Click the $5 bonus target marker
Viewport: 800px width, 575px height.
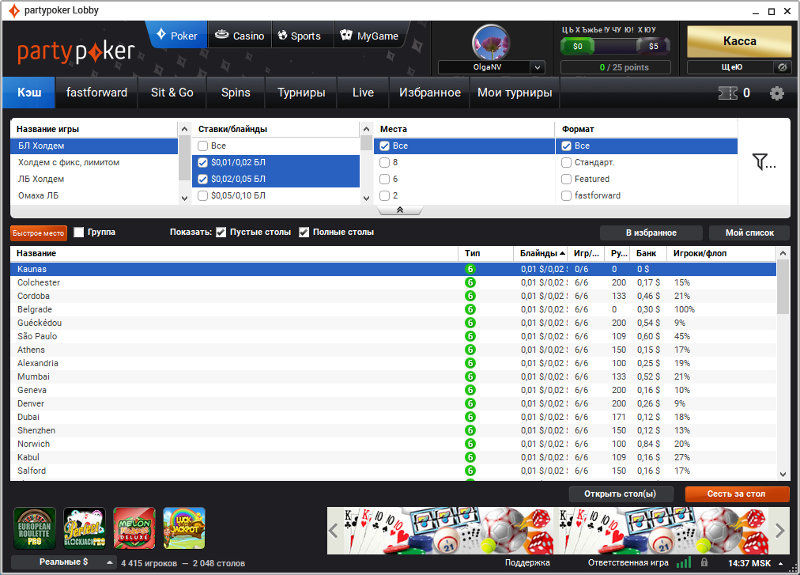[x=653, y=46]
